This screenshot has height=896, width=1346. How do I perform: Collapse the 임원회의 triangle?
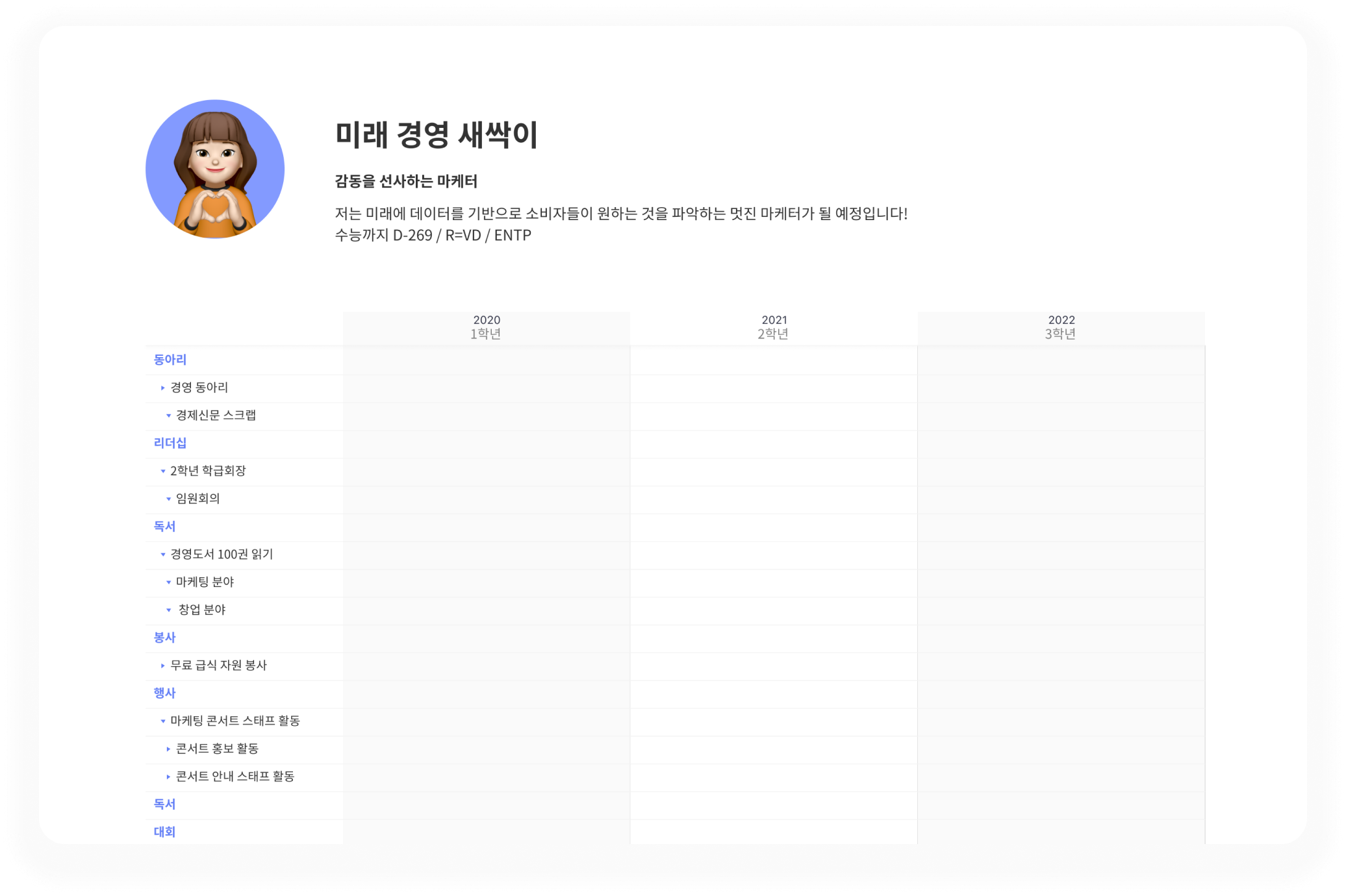168,499
